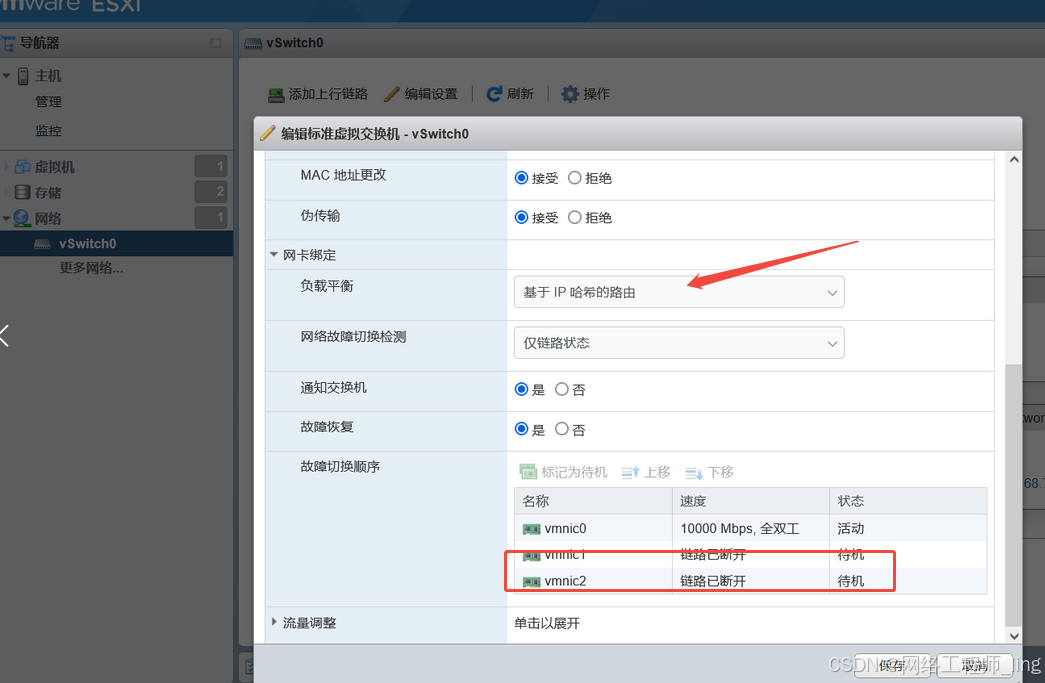Image resolution: width=1045 pixels, height=683 pixels.
Task: Click the 速度 column header
Action: click(751, 501)
